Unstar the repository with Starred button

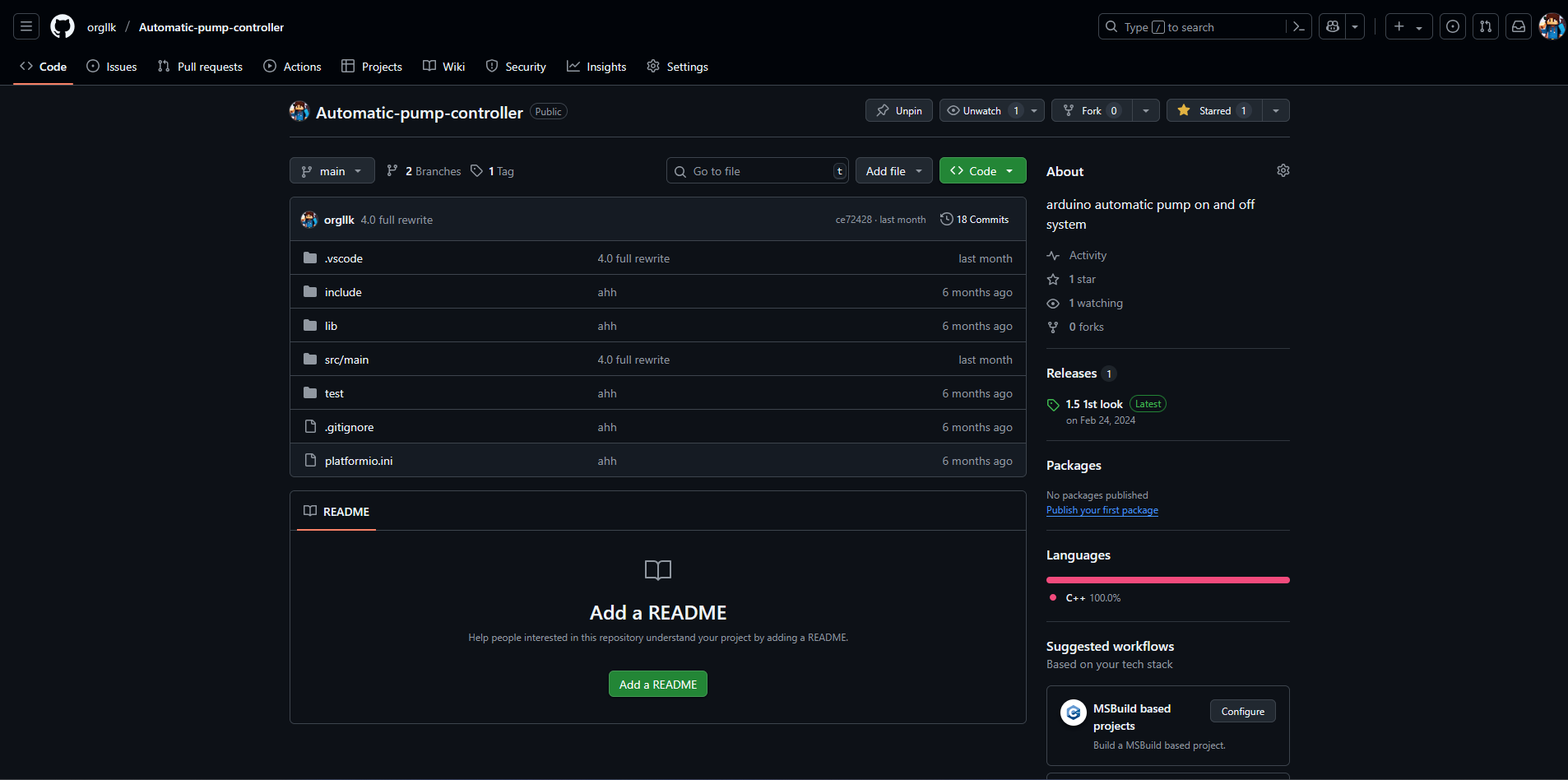coord(1214,110)
